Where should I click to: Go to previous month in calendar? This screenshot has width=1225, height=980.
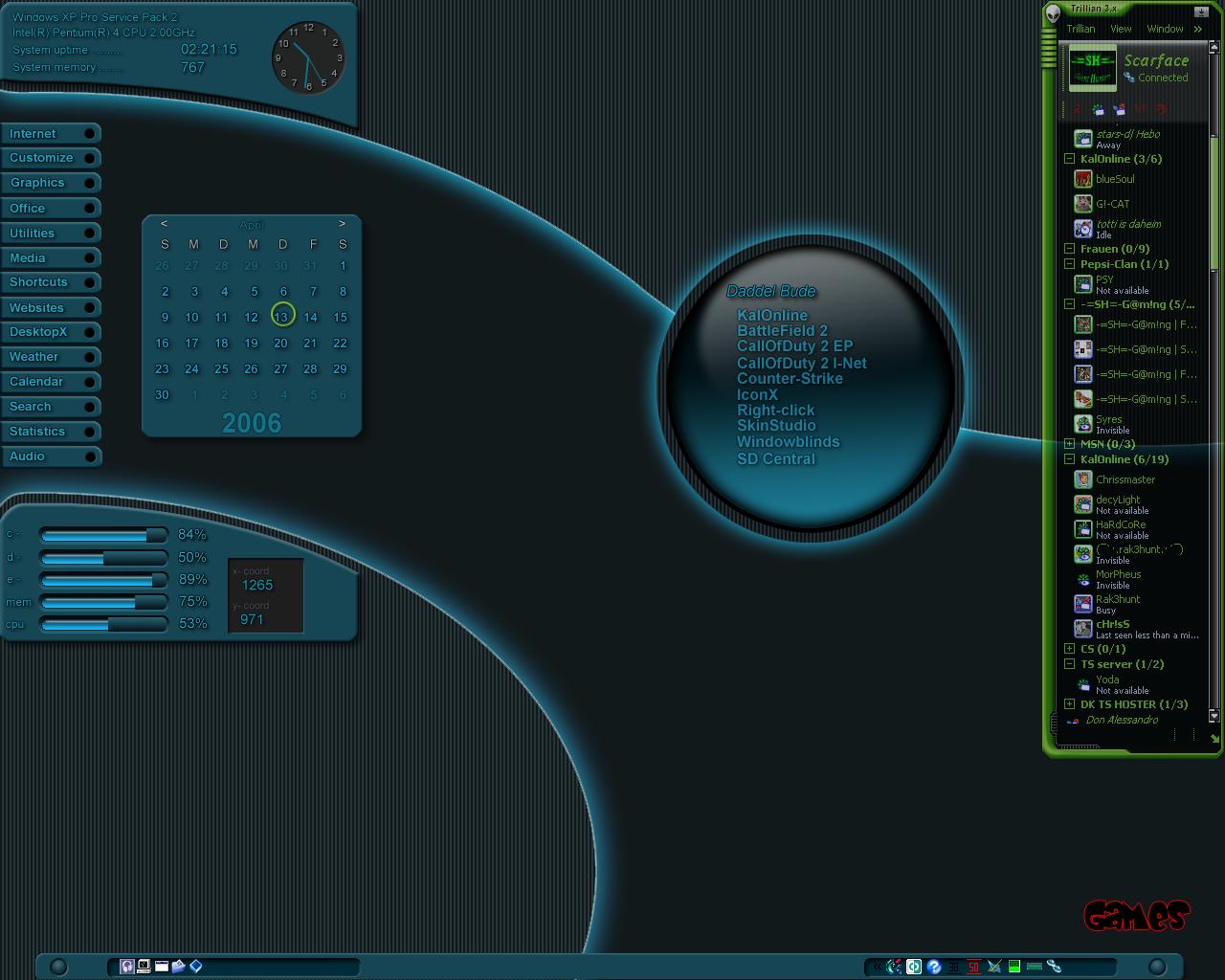164,223
